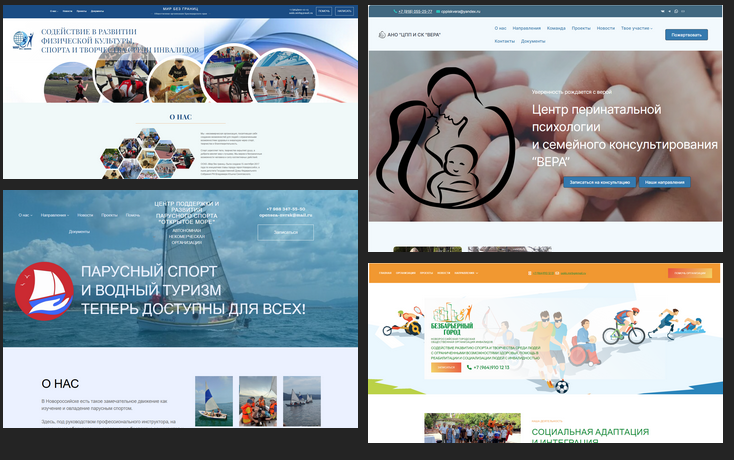
Task: Expand Направления dropdown on the sailing site
Action: [55, 215]
